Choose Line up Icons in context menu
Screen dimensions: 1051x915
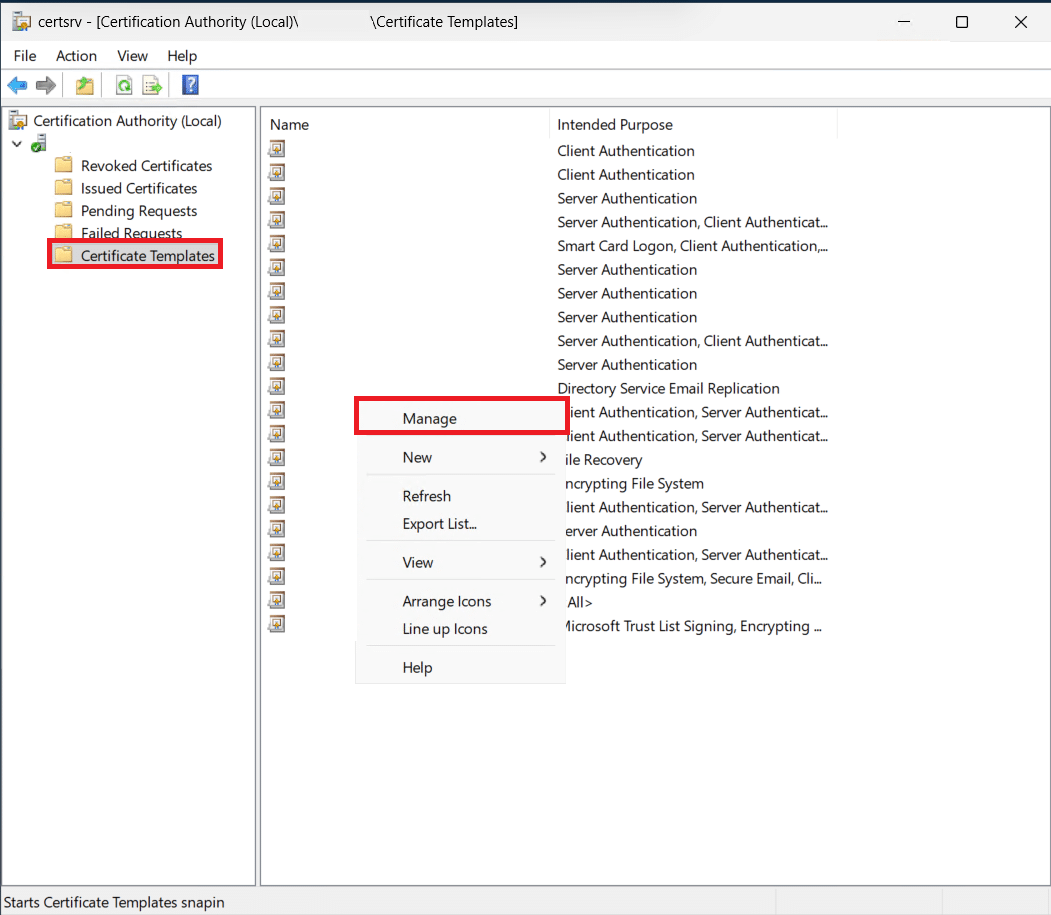click(x=445, y=629)
